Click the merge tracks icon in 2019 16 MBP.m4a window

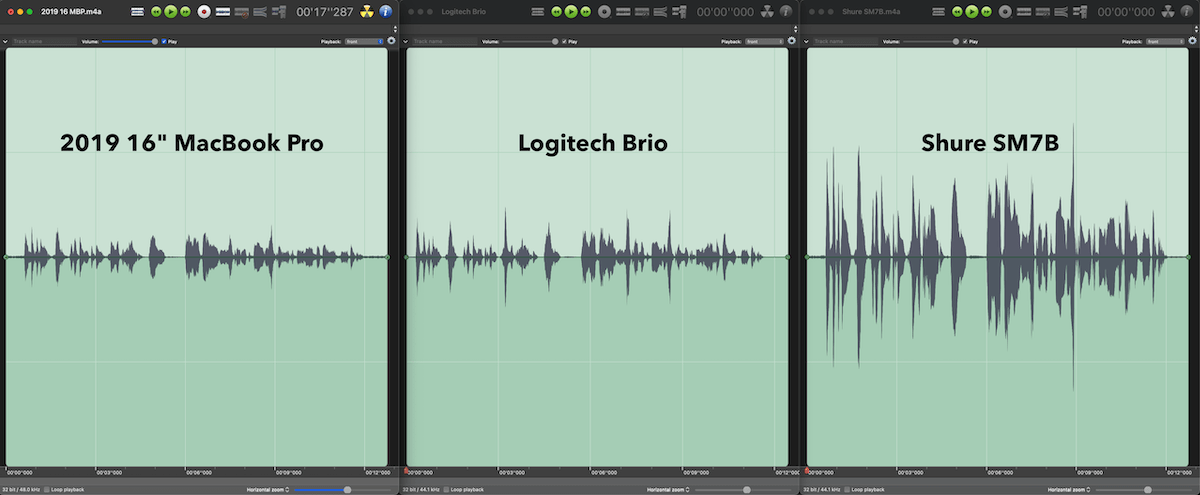click(x=260, y=12)
